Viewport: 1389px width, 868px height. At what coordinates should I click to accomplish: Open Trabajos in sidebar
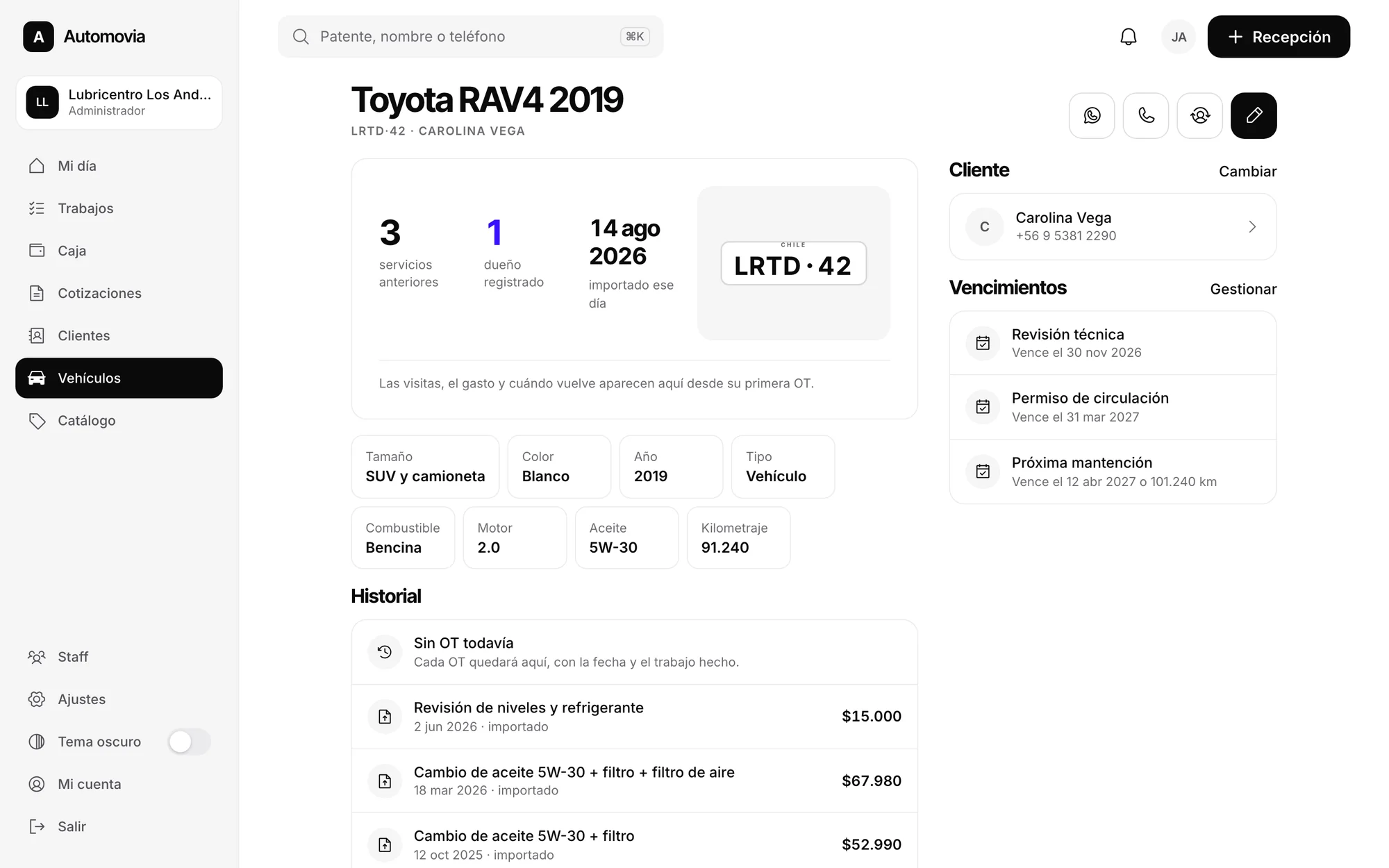[119, 208]
